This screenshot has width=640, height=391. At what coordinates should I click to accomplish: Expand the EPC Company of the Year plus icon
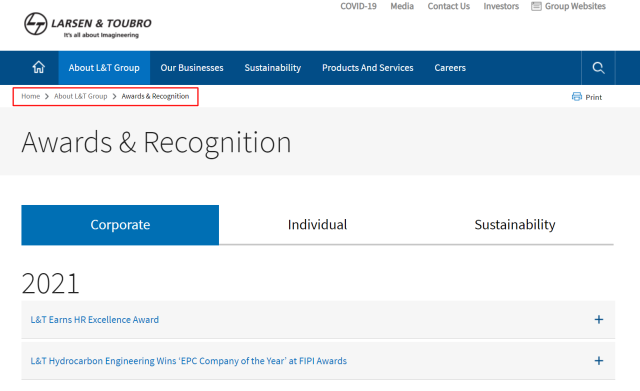(598, 361)
